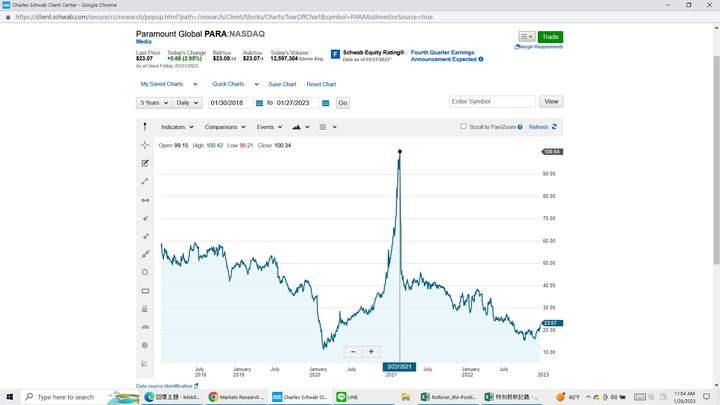Image resolution: width=720 pixels, height=405 pixels.
Task: Select the Fibonacci retracement lines tool
Action: 145,309
